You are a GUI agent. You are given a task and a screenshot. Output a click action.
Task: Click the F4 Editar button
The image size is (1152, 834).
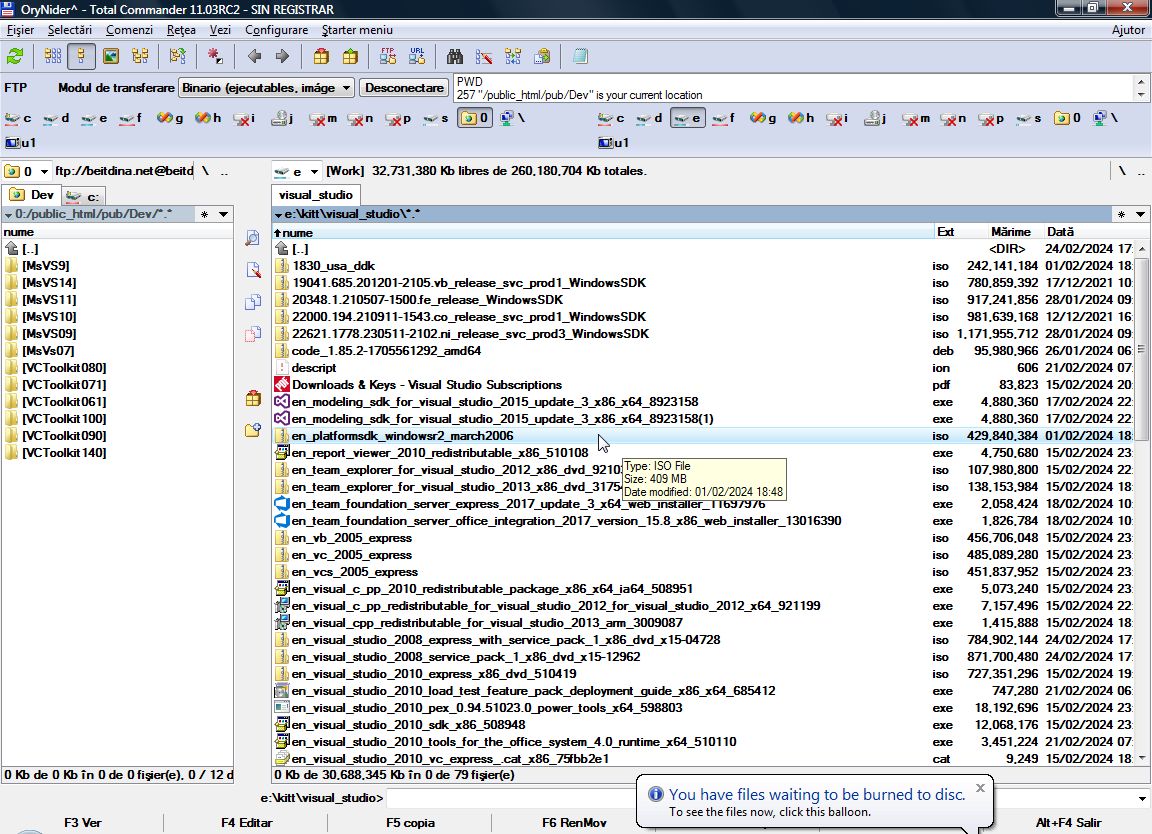pos(246,823)
